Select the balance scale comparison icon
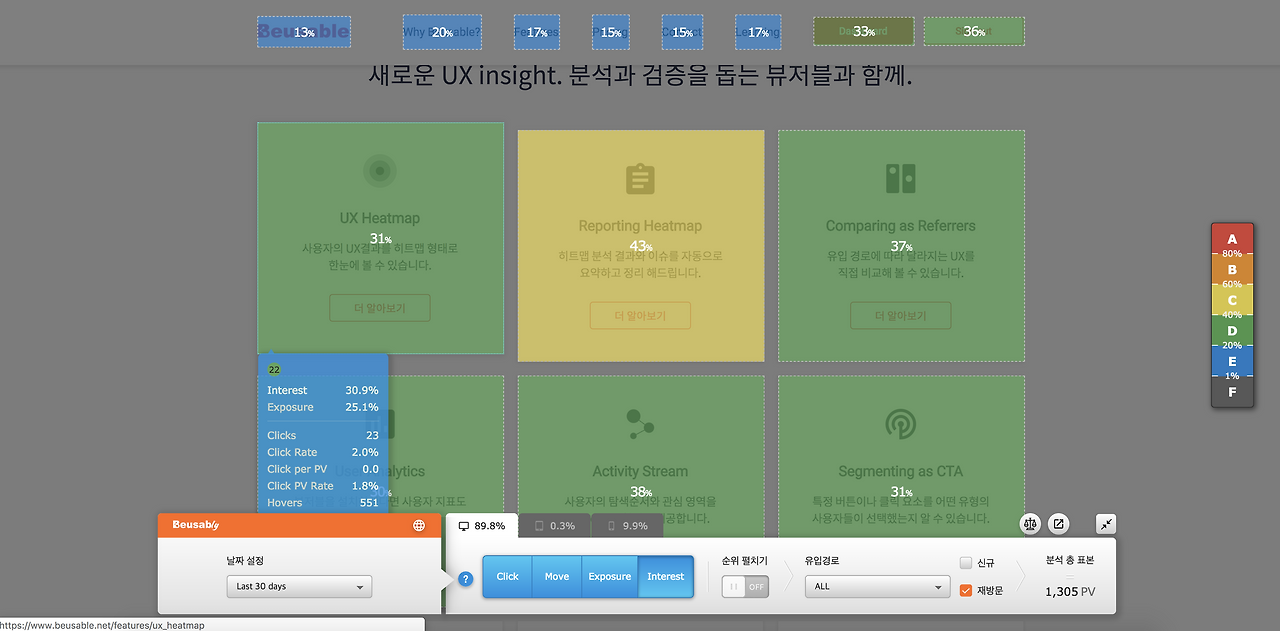Screen dimensions: 1280x631 click(x=1030, y=523)
